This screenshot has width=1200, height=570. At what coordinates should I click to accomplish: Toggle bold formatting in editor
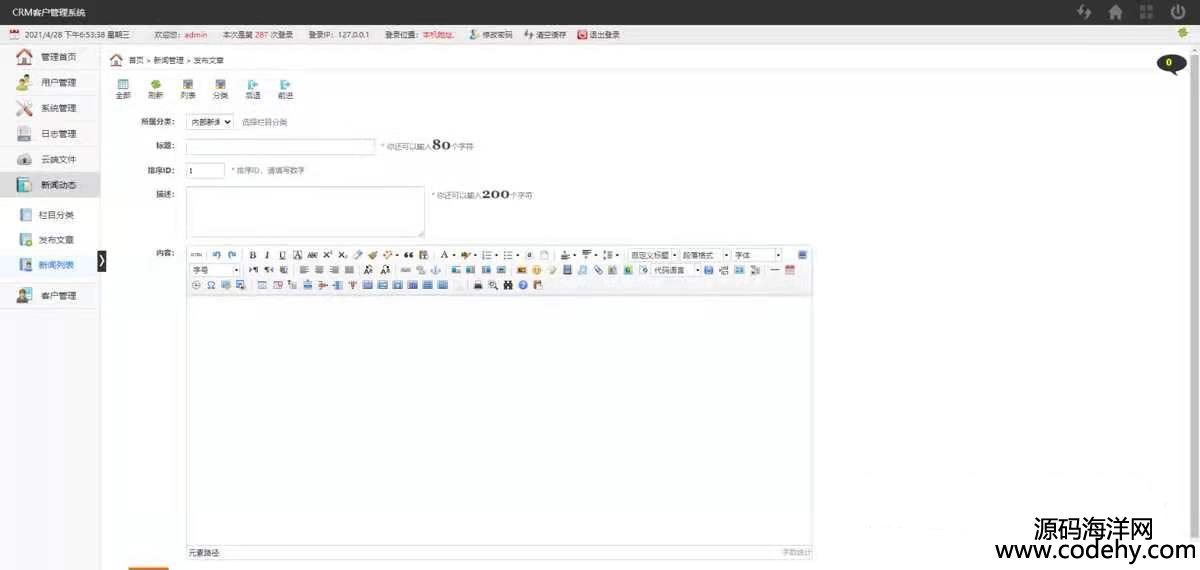pos(253,255)
